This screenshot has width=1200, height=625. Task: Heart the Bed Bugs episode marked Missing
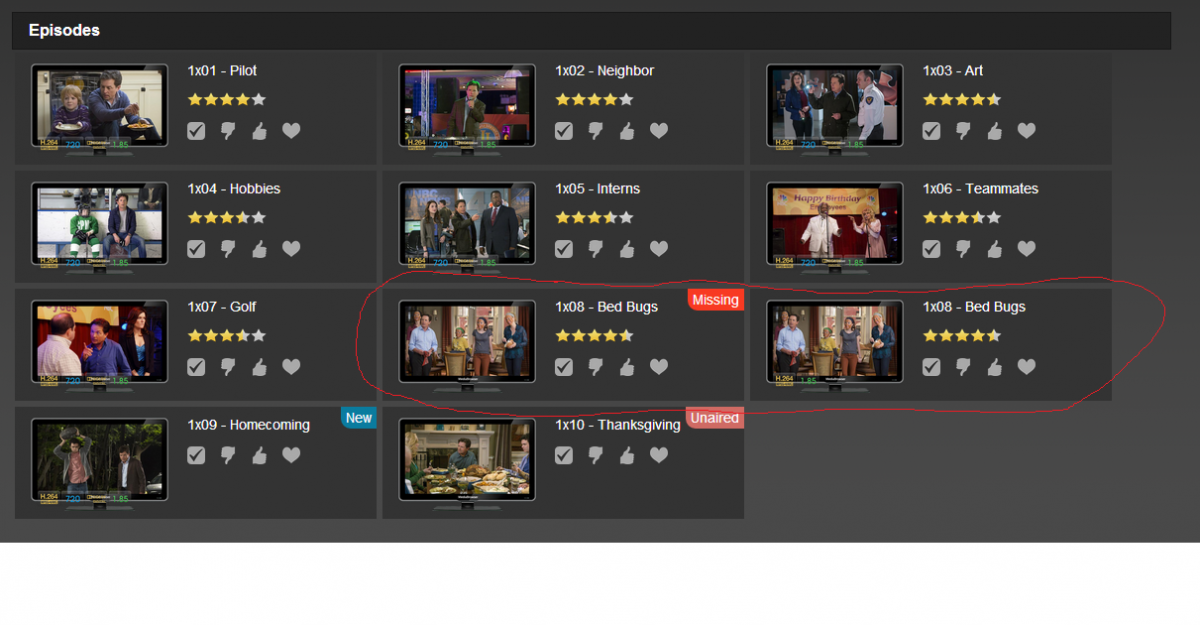pos(659,367)
